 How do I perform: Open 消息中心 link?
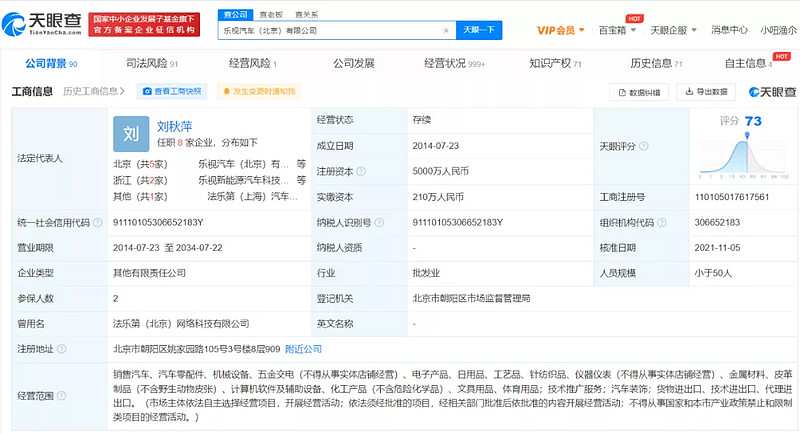point(729,30)
